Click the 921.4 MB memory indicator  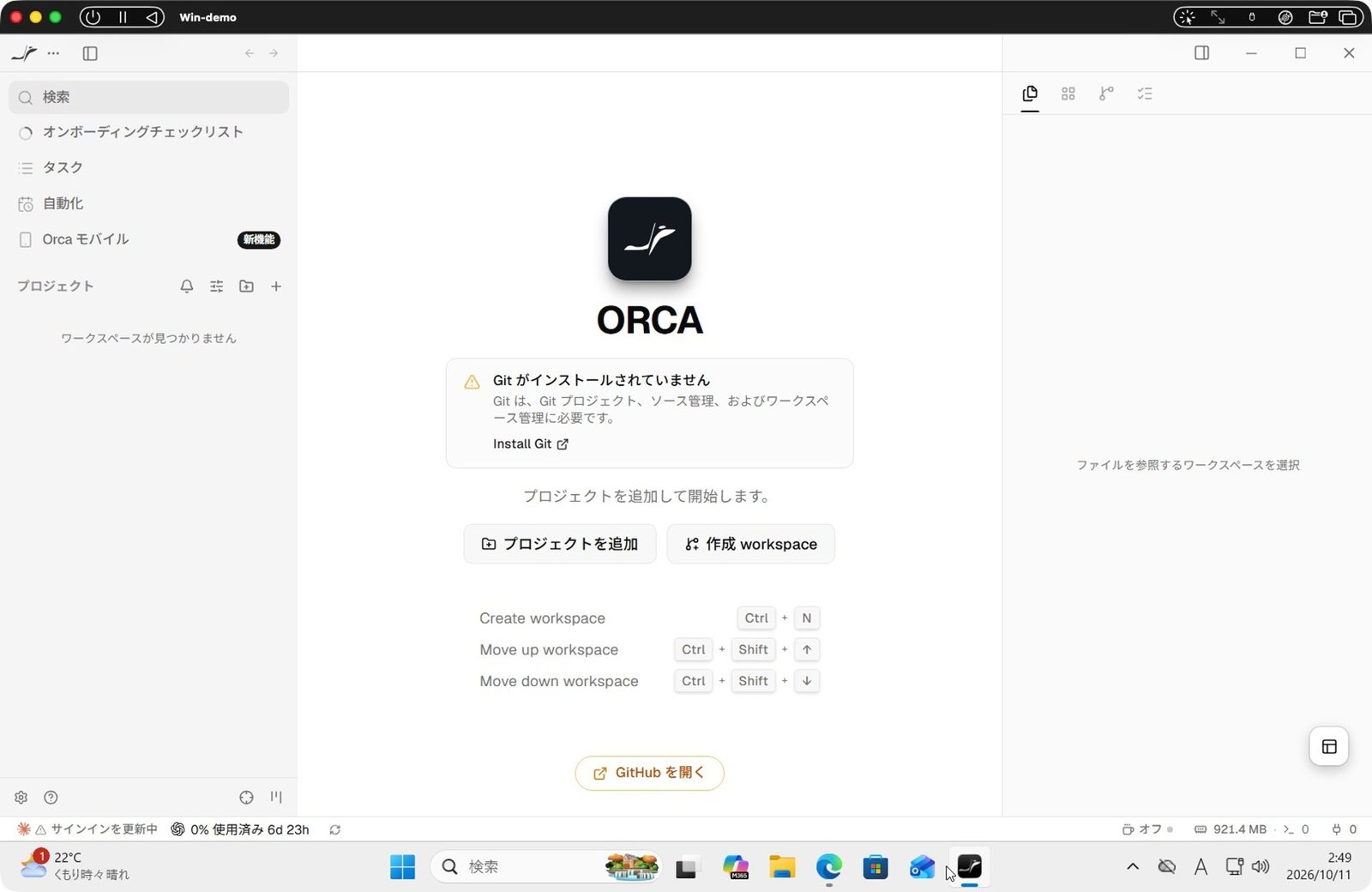[1231, 829]
